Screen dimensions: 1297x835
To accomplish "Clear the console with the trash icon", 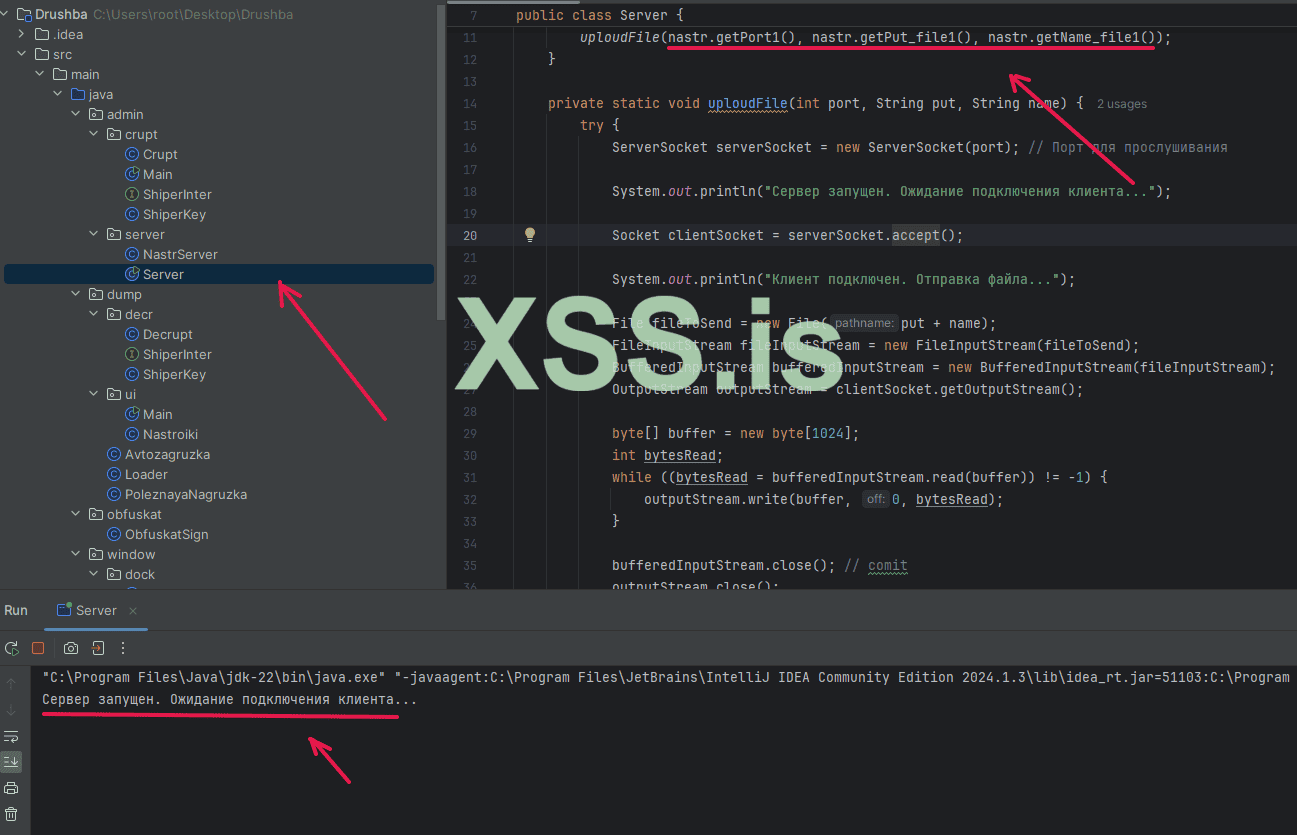I will (11, 814).
